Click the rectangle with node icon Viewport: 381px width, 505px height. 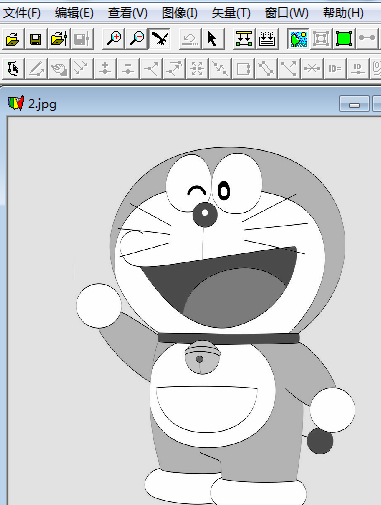tap(243, 69)
